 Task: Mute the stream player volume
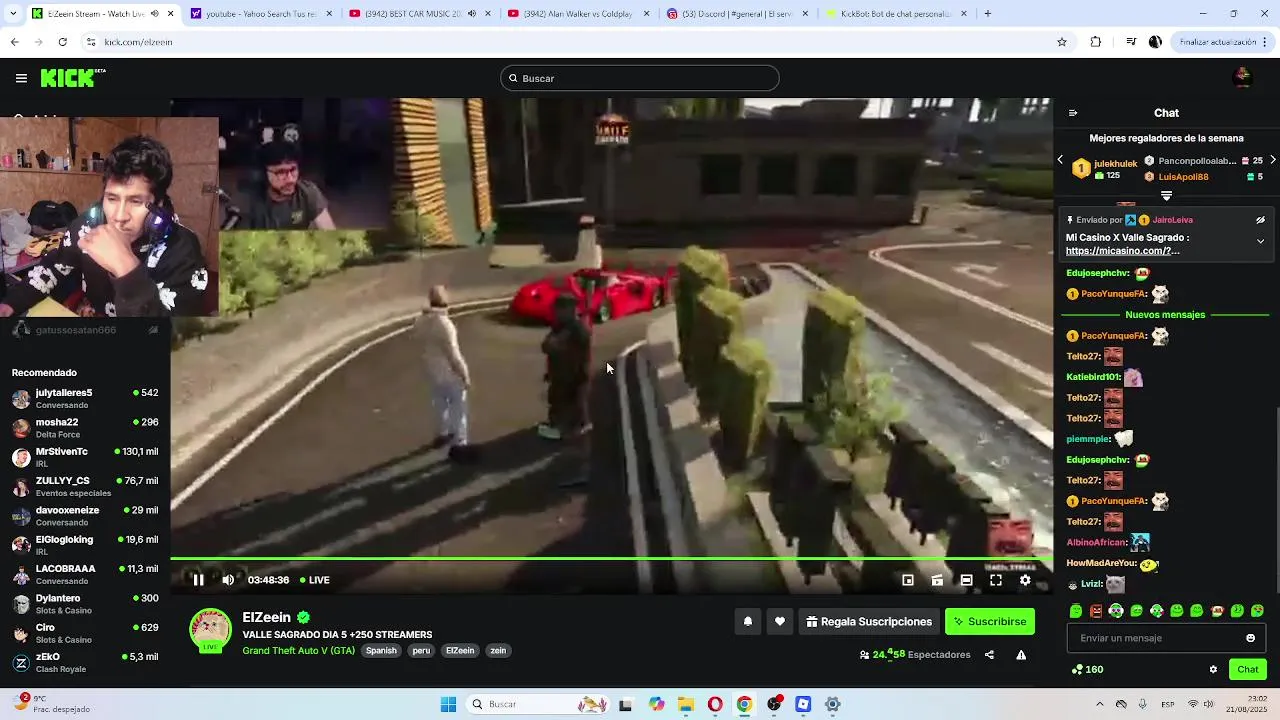click(x=228, y=580)
